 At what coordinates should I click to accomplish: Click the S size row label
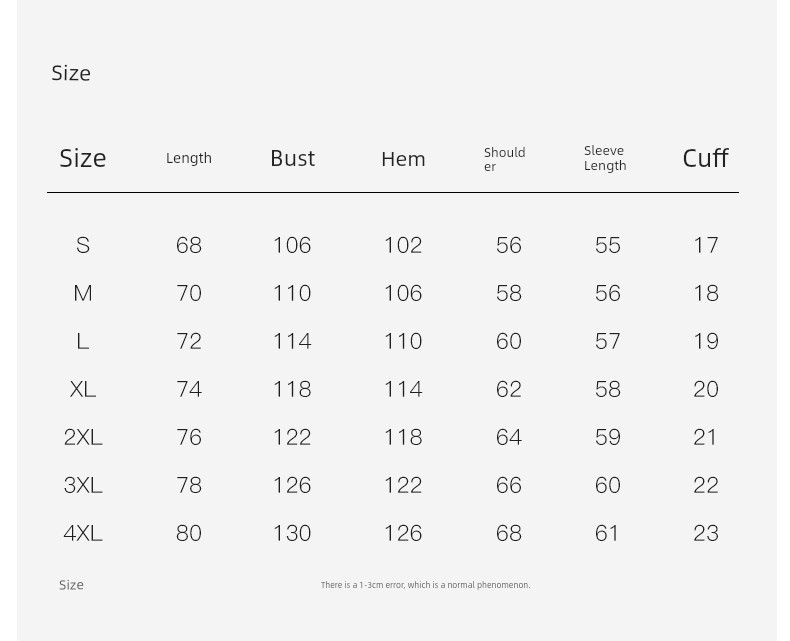[x=83, y=245]
